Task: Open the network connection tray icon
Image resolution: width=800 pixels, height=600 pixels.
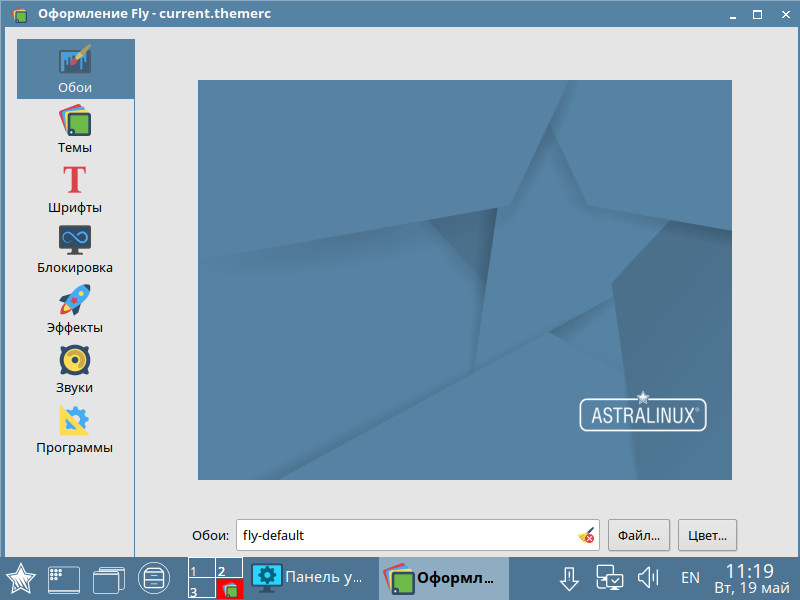Action: [610, 578]
